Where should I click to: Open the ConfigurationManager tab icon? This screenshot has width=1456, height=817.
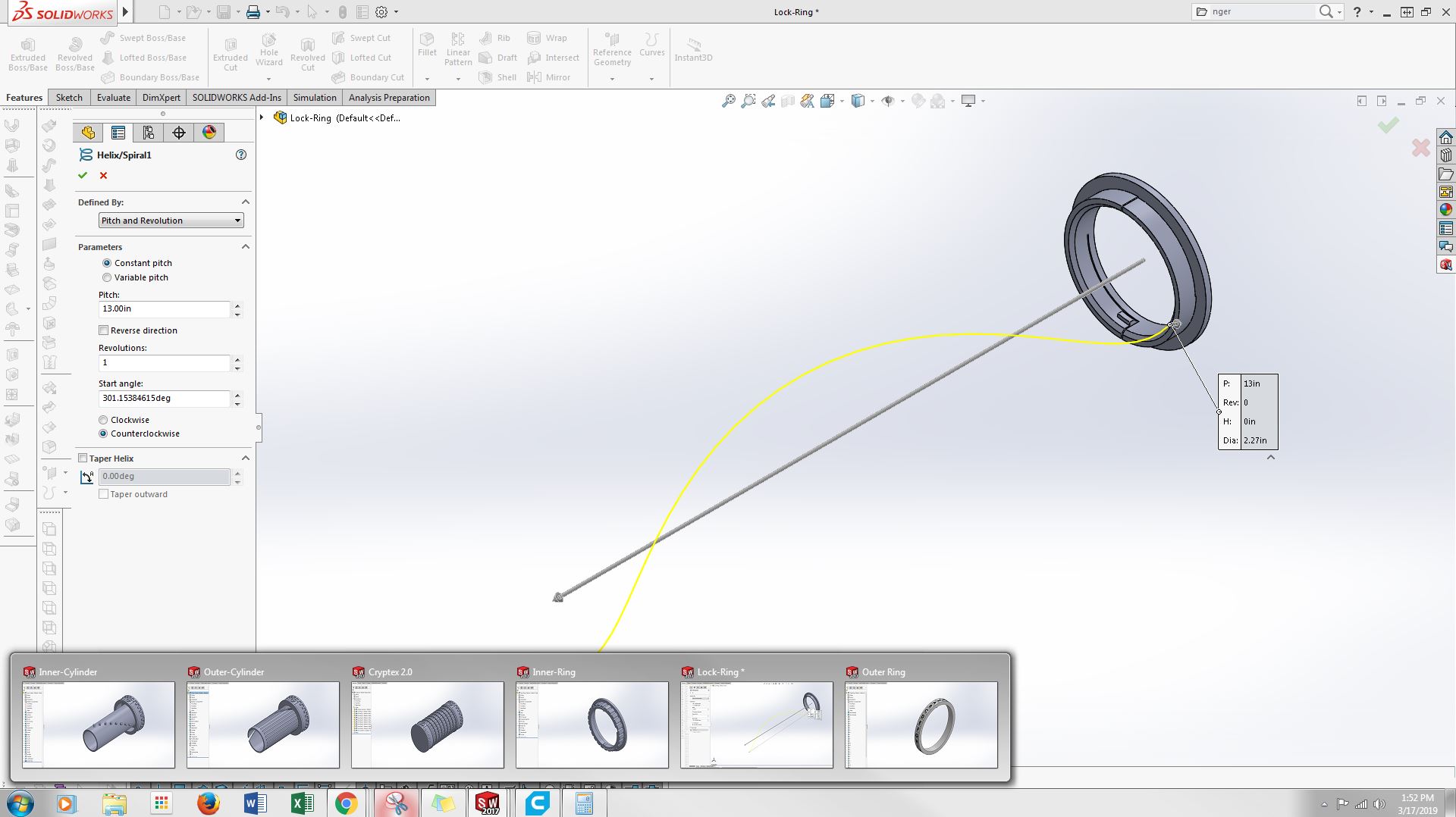[149, 133]
